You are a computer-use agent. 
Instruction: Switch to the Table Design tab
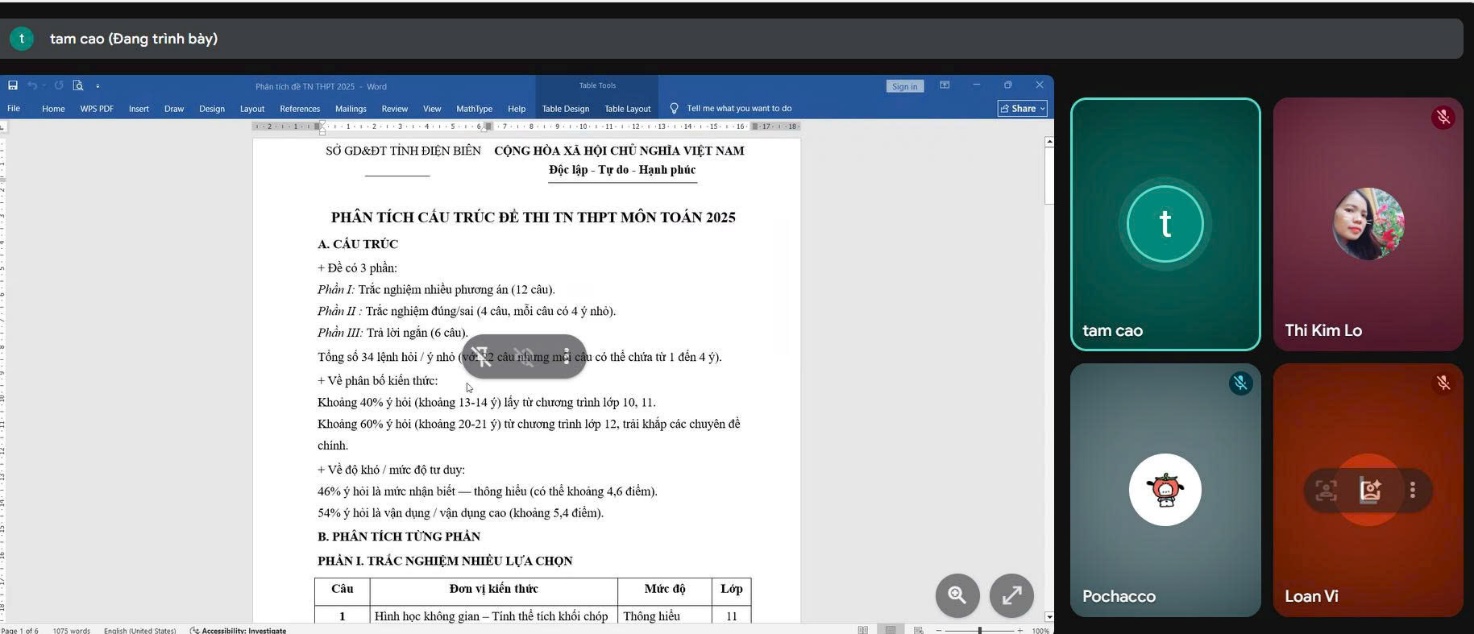pos(565,109)
